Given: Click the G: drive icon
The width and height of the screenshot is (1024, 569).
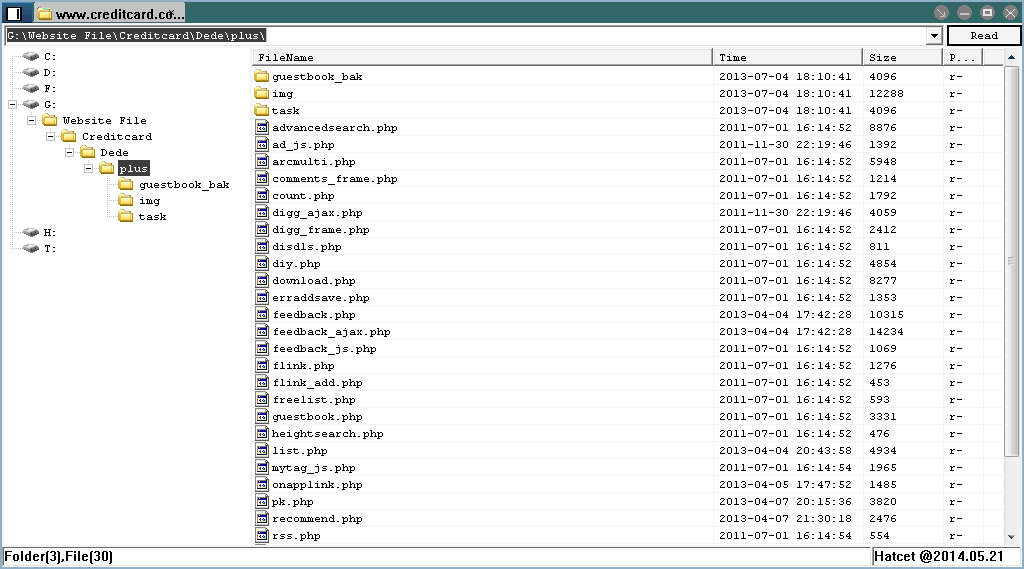Looking at the screenshot, I should (x=31, y=105).
